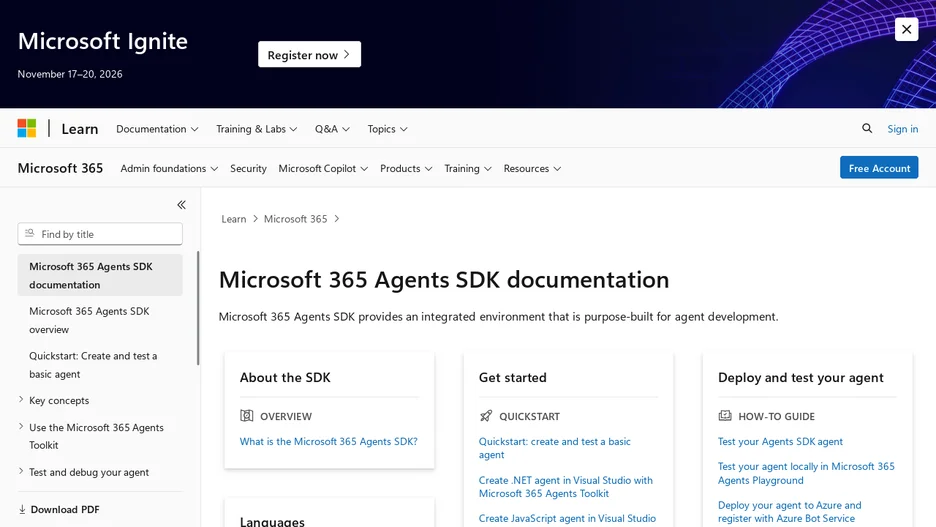The width and height of the screenshot is (936, 527).
Task: Expand the Products menu
Action: (406, 168)
